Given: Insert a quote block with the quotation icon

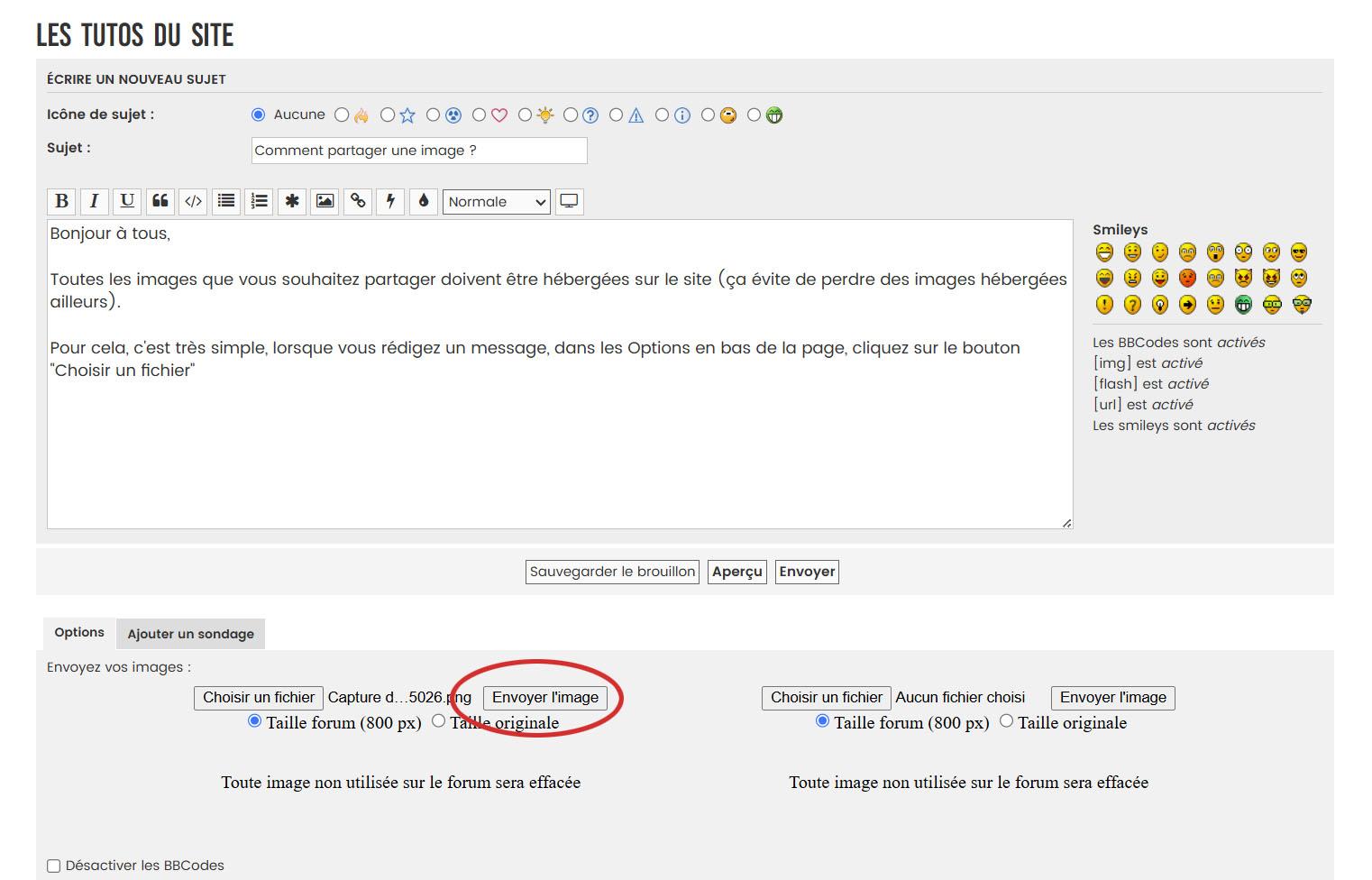Looking at the screenshot, I should (x=160, y=201).
